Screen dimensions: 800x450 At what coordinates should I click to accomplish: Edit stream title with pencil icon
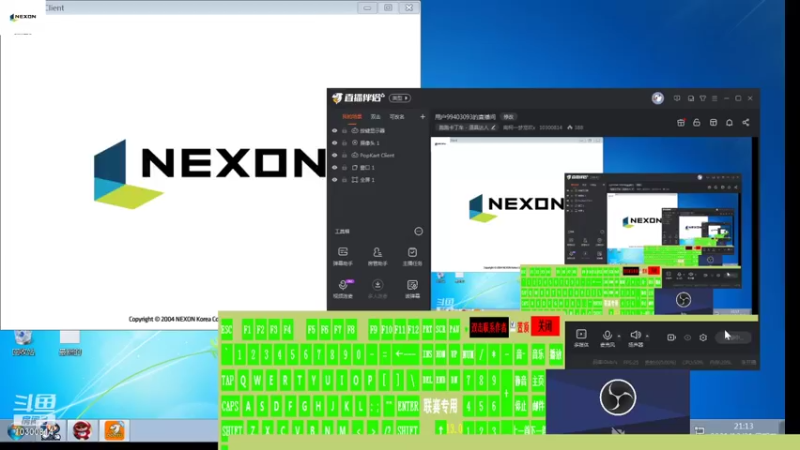(493, 128)
